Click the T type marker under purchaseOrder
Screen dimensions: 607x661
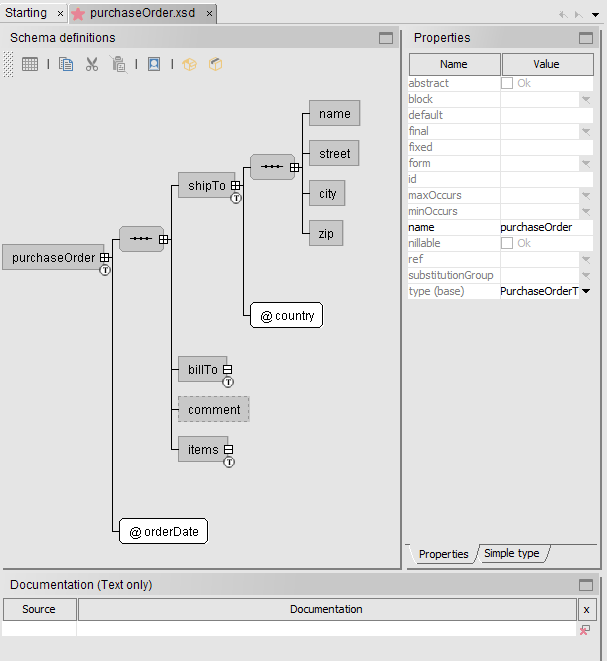pyautogui.click(x=105, y=270)
